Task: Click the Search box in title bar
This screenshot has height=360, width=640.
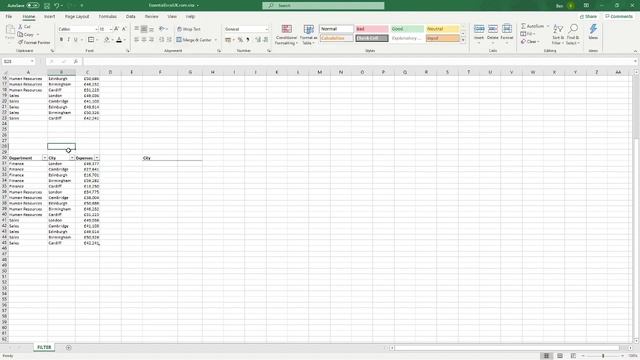Action: coord(323,6)
